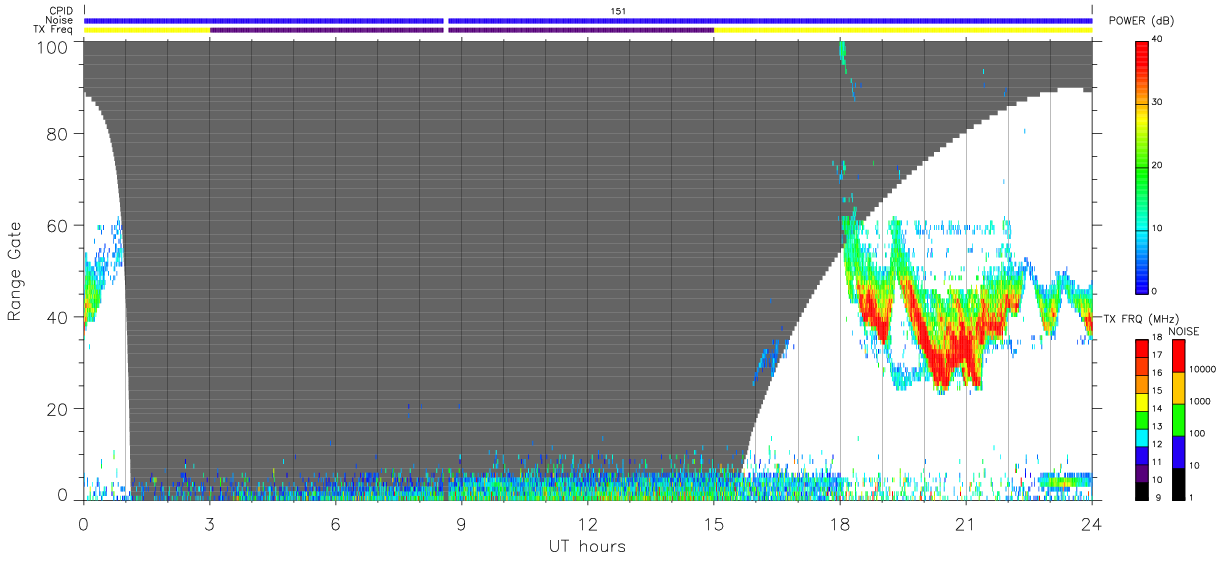This screenshot has height=567, width=1228.
Task: Click the "UT hours" x-axis title
Action: point(587,546)
